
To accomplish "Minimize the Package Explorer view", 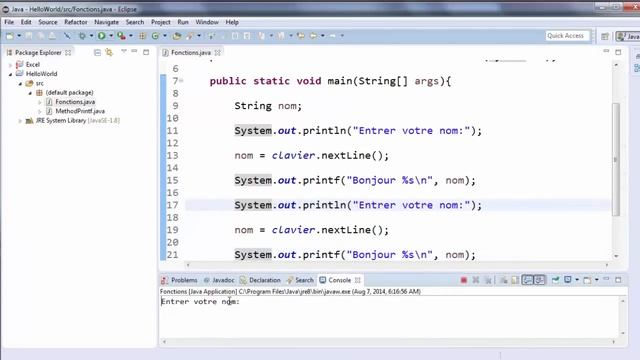I will [x=134, y=51].
